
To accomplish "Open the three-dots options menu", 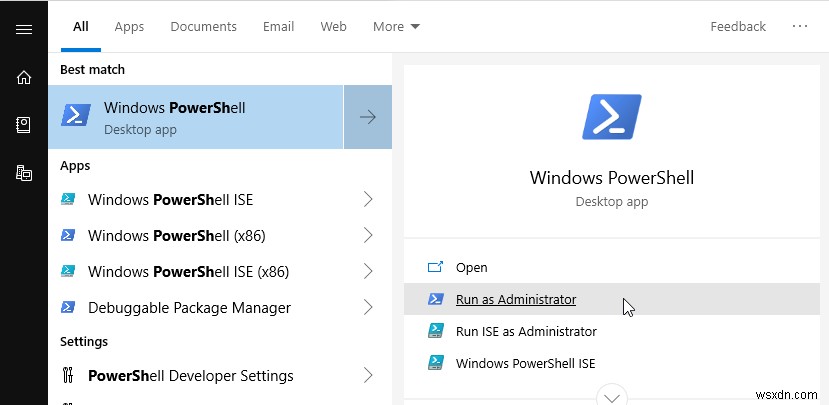I will pos(800,26).
